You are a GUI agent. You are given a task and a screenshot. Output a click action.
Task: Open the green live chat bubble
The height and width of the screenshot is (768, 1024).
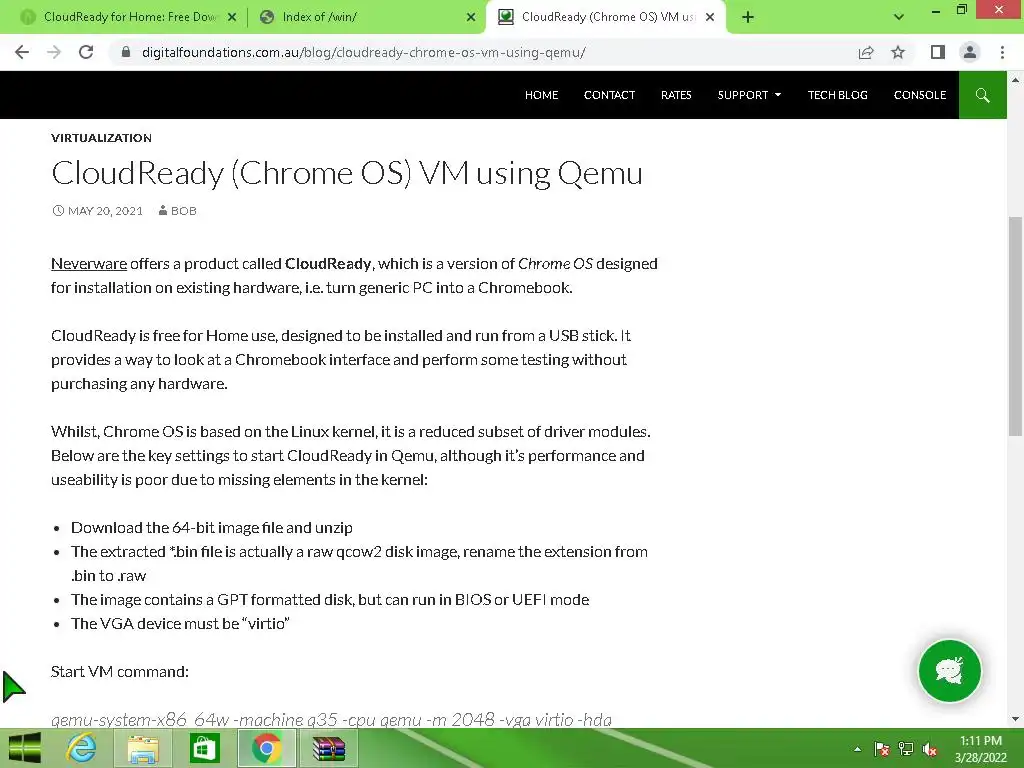pyautogui.click(x=950, y=671)
